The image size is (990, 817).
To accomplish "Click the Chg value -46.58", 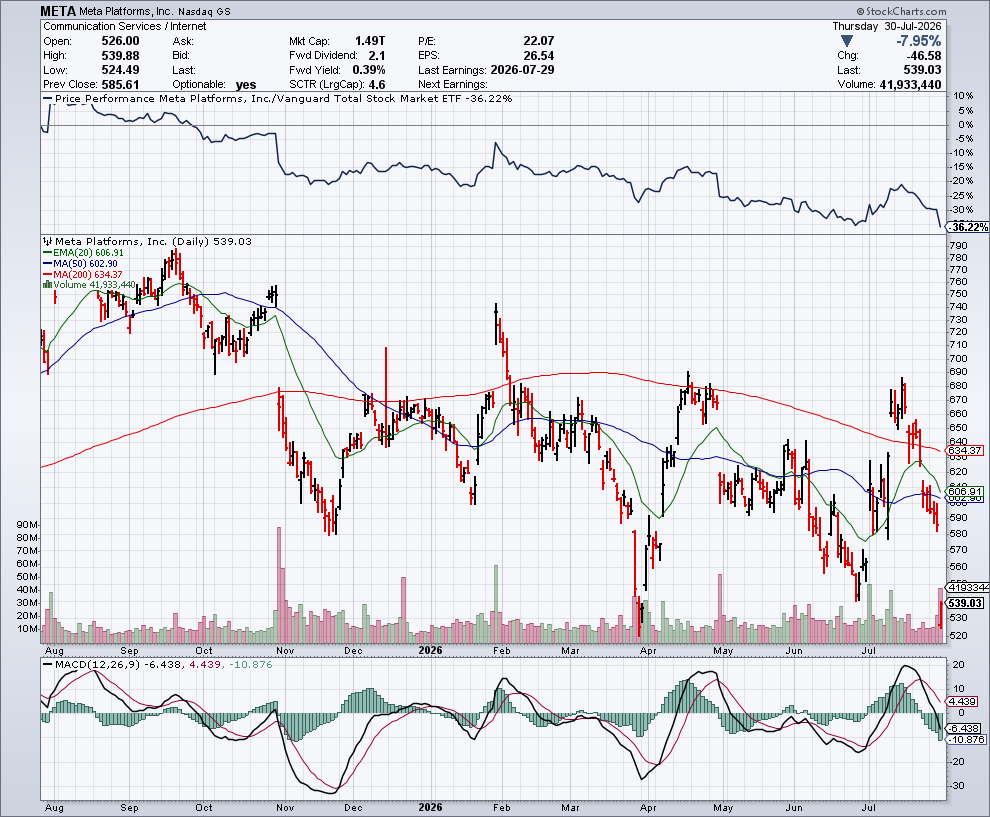I will pyautogui.click(x=923, y=56).
